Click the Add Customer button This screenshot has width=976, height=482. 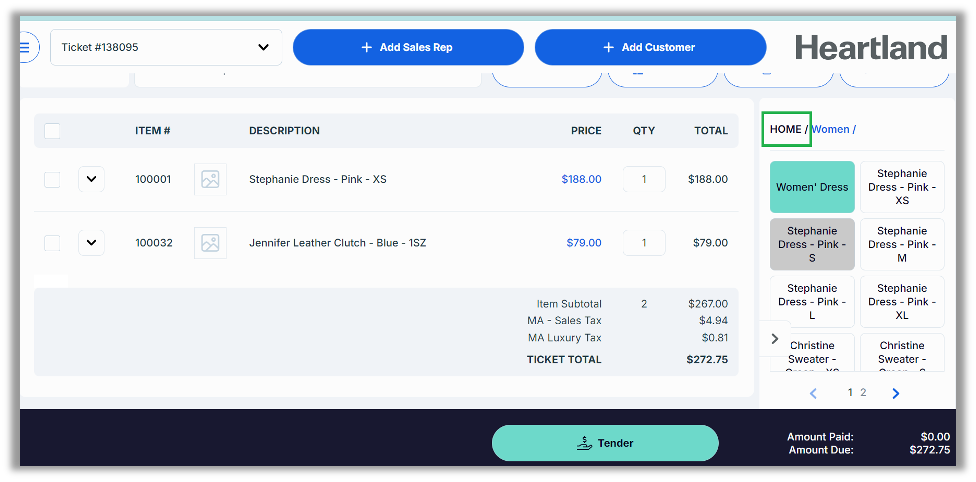[x=650, y=47]
